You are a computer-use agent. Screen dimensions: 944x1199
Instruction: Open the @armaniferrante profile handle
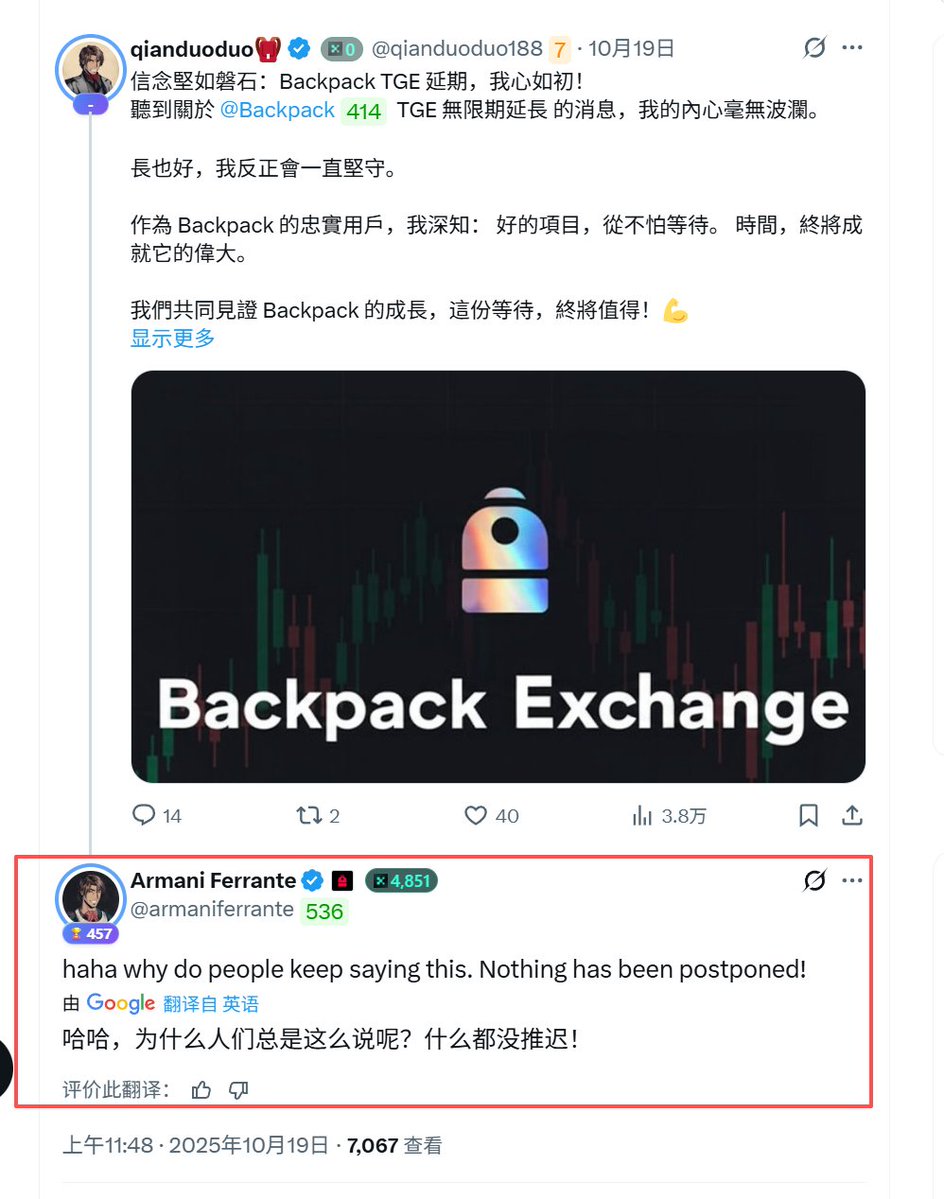tap(212, 909)
